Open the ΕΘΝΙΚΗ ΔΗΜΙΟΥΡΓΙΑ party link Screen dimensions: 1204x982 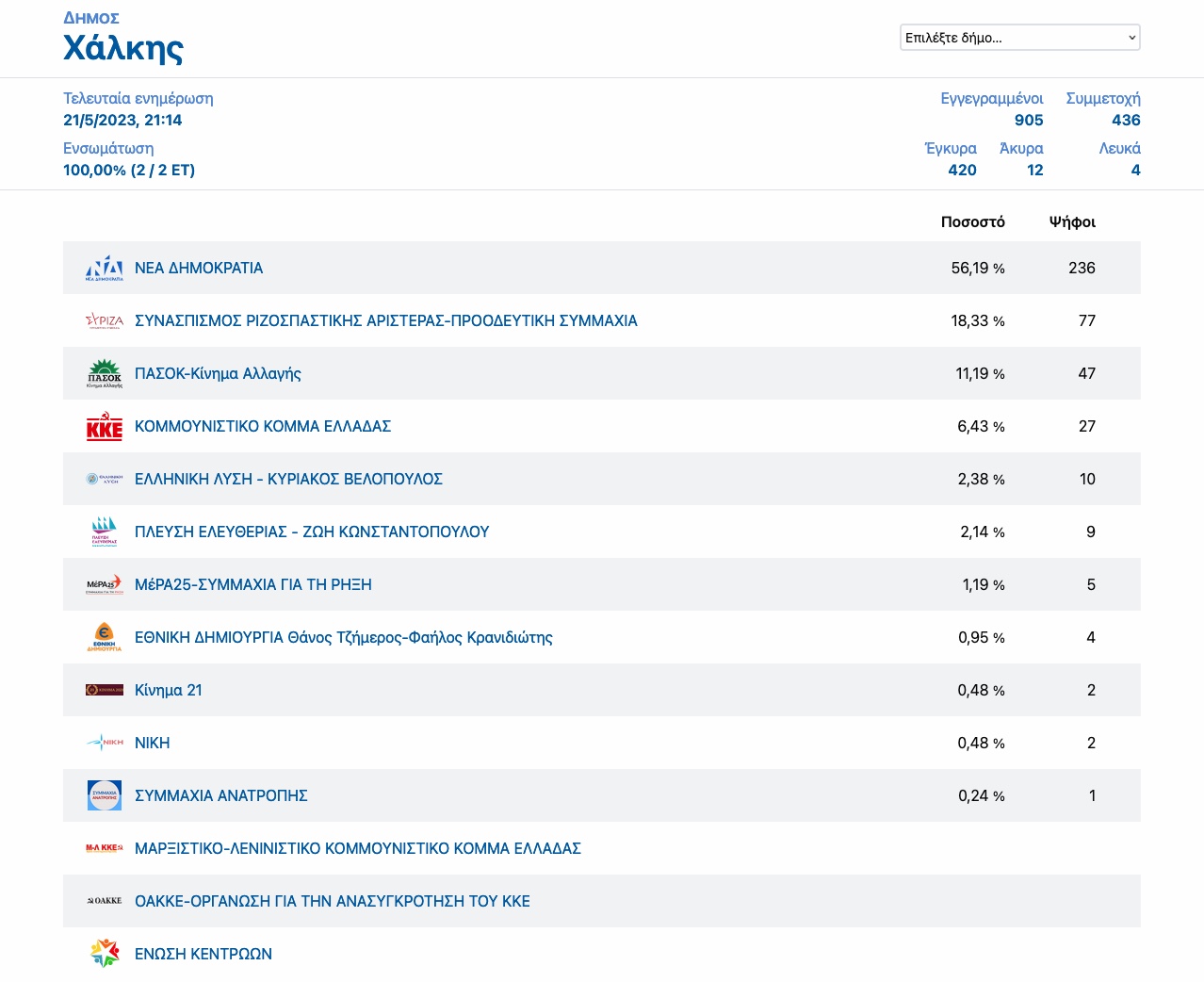click(x=344, y=637)
